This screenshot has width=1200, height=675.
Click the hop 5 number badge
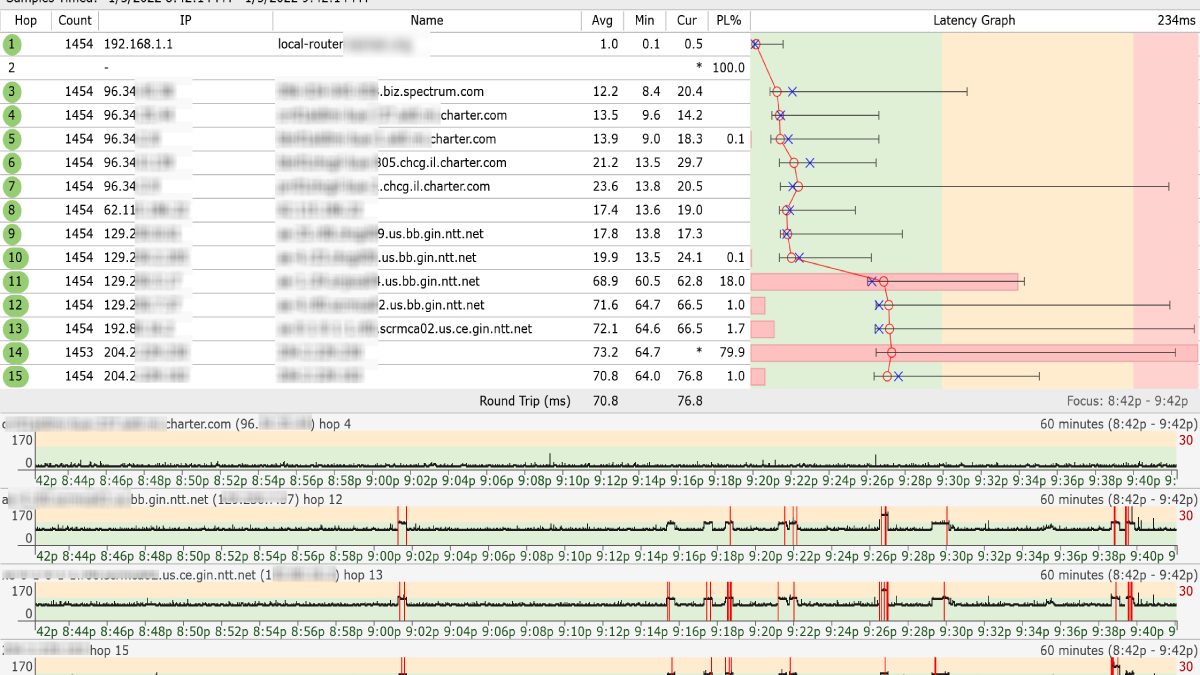(x=11, y=139)
